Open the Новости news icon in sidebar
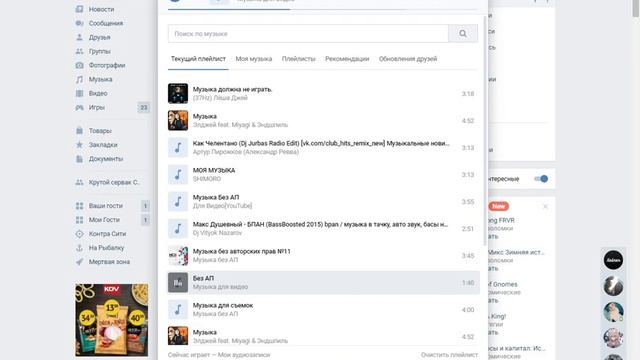 pyautogui.click(x=80, y=9)
